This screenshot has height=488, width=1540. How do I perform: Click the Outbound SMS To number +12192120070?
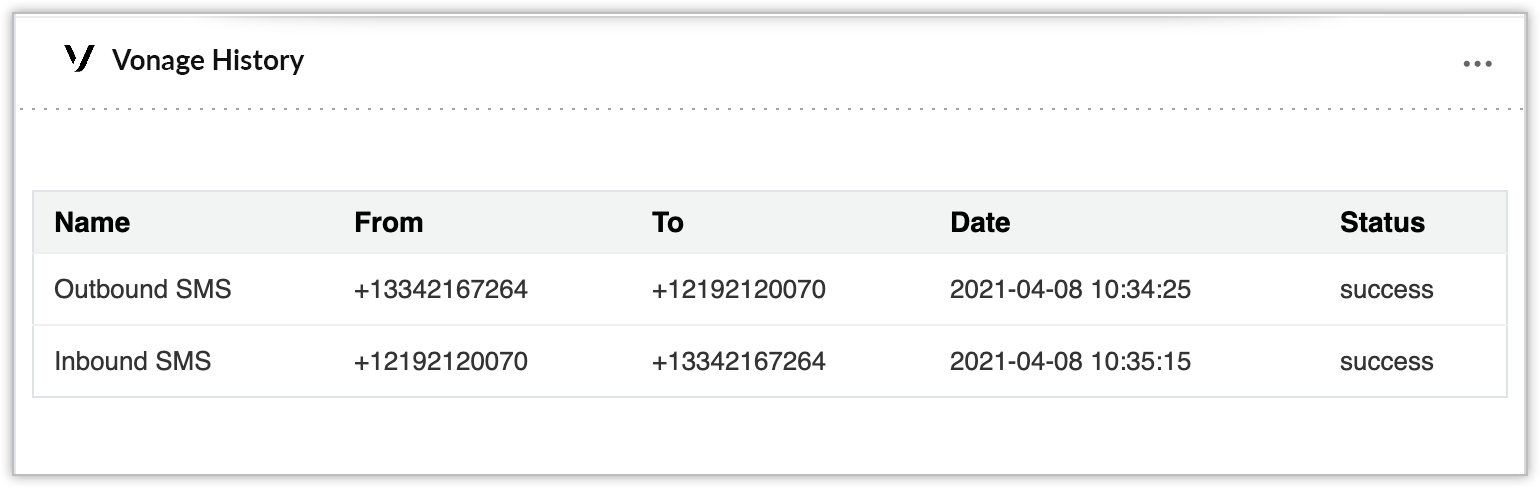click(738, 290)
